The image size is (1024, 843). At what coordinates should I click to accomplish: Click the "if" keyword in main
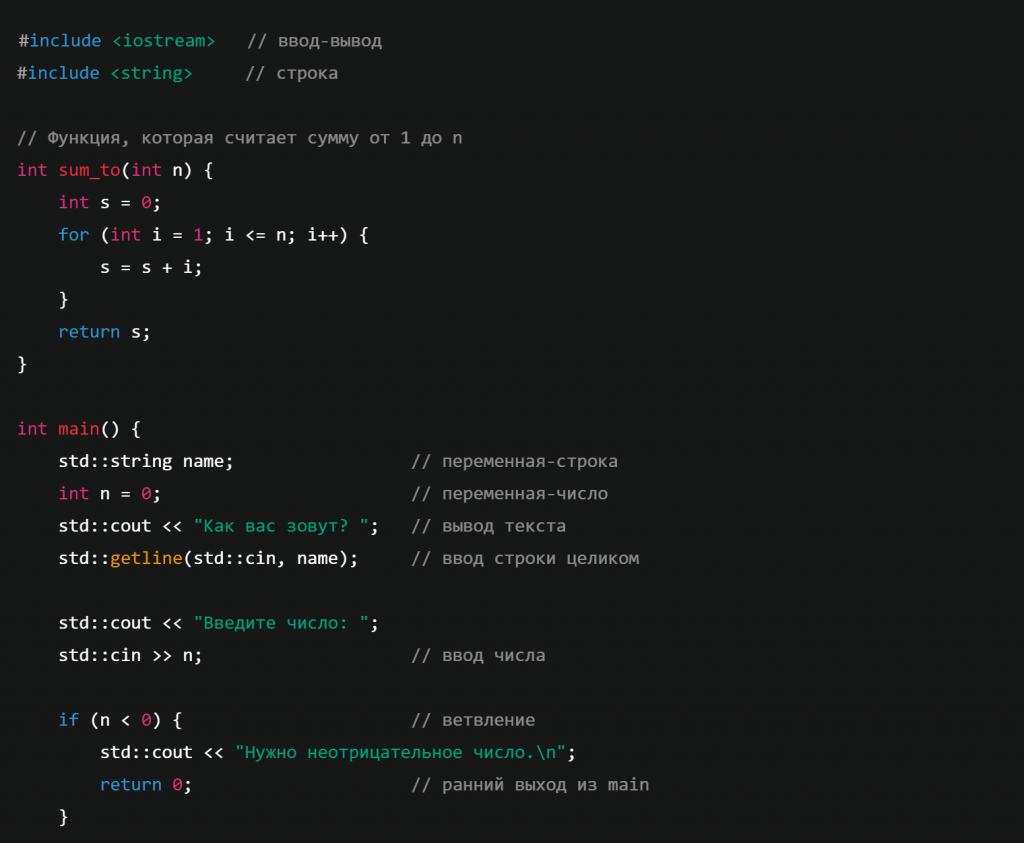click(68, 720)
